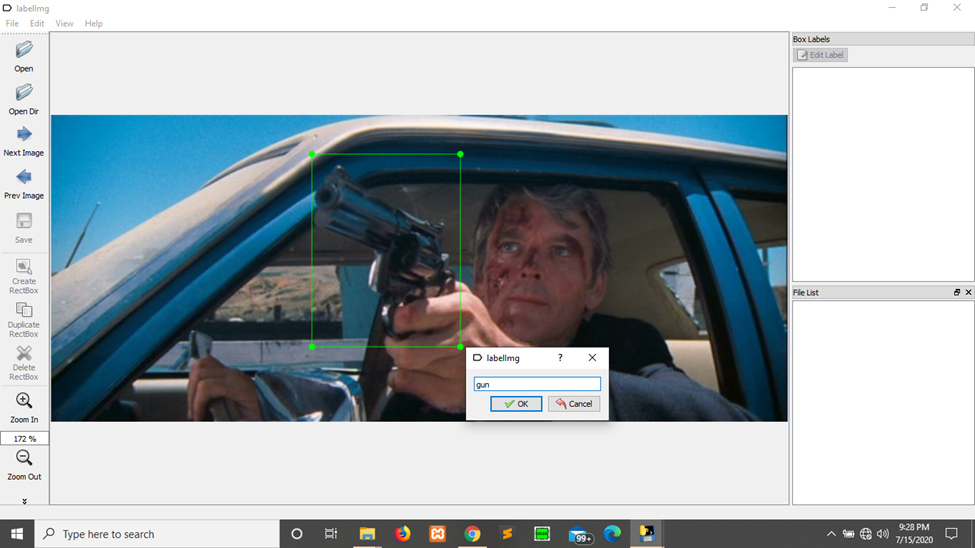This screenshot has height=548, width=975.
Task: Open File Explorer from the taskbar
Action: point(367,534)
